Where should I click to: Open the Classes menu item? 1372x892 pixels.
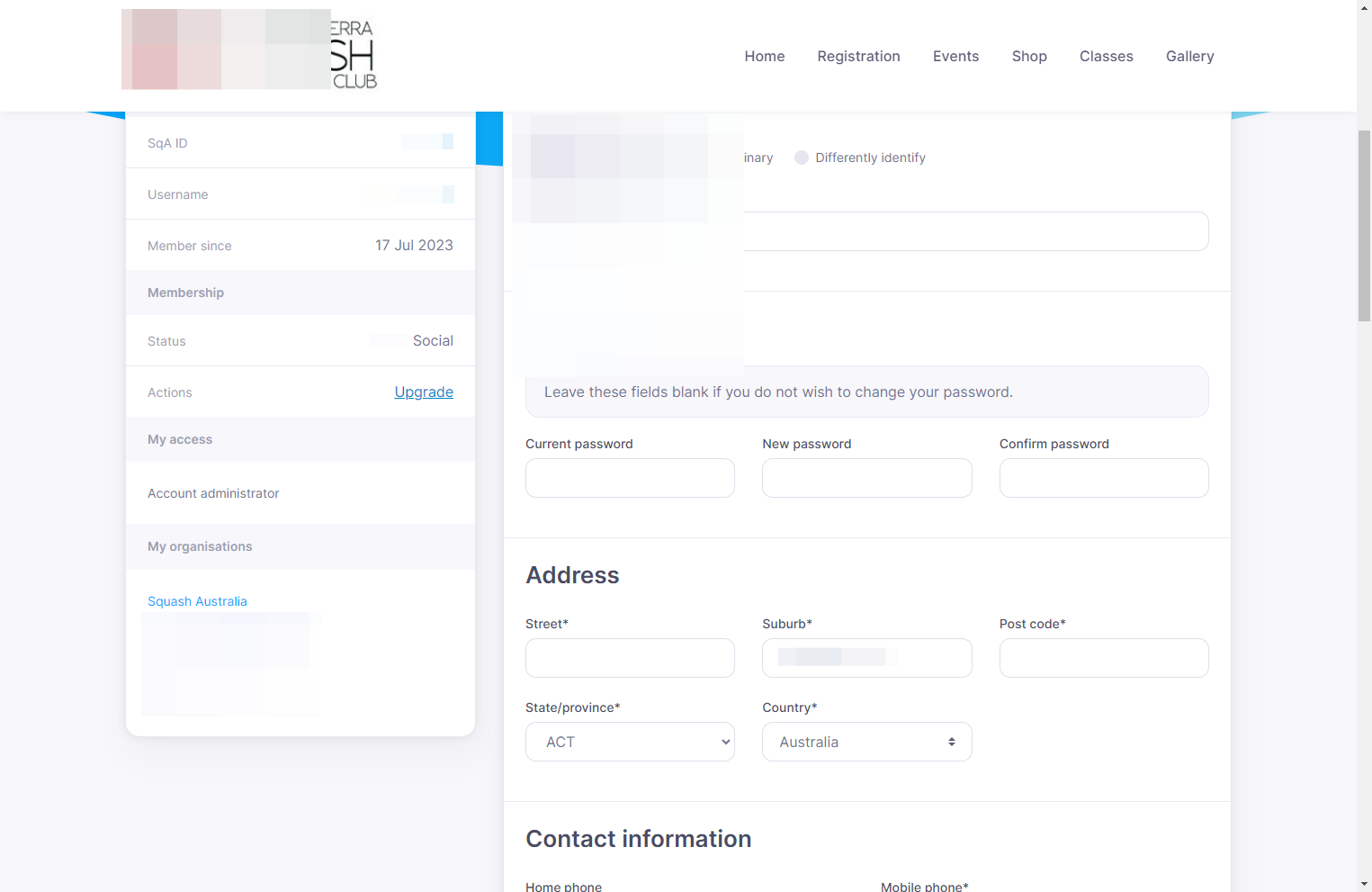point(1107,56)
